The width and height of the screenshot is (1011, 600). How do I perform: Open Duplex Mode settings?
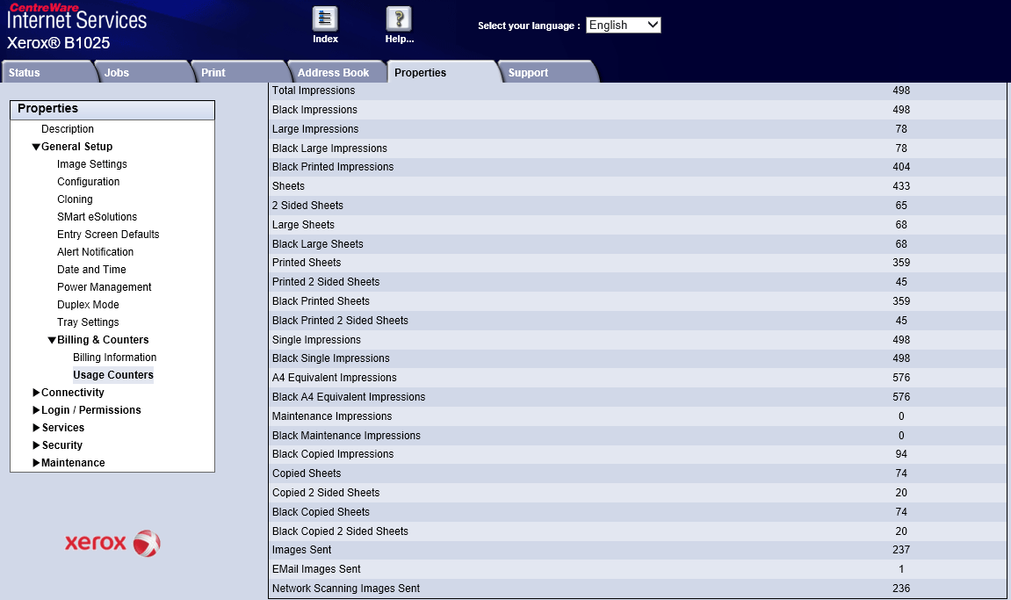[88, 305]
